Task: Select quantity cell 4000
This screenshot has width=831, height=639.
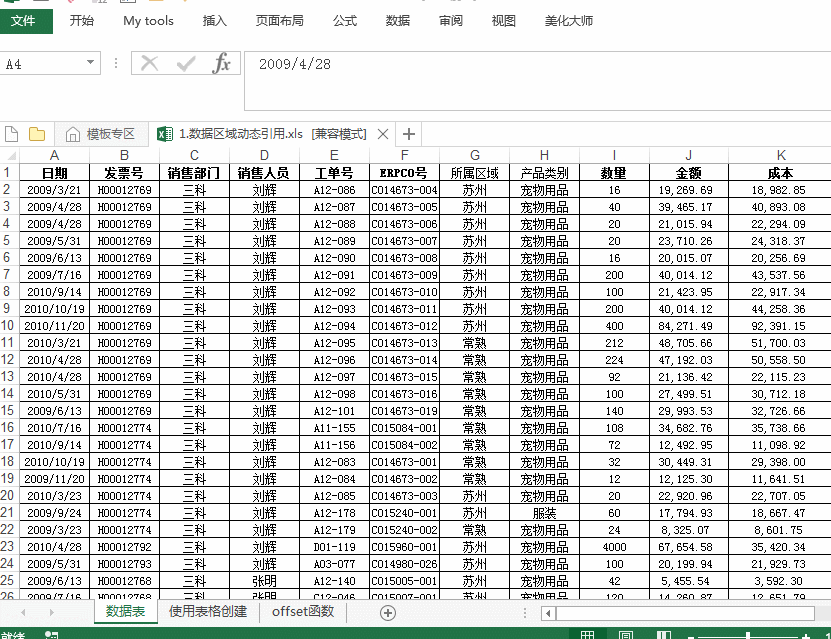Action: tap(614, 547)
